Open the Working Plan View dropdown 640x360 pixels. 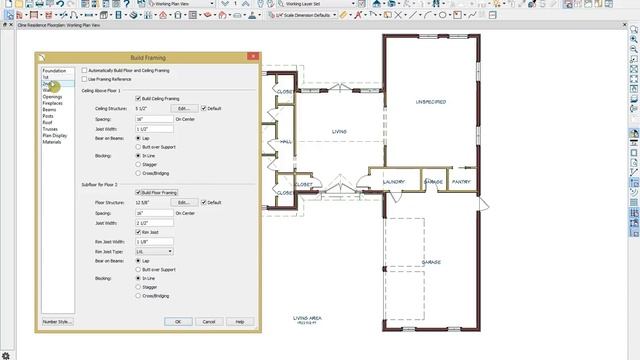pos(212,4)
